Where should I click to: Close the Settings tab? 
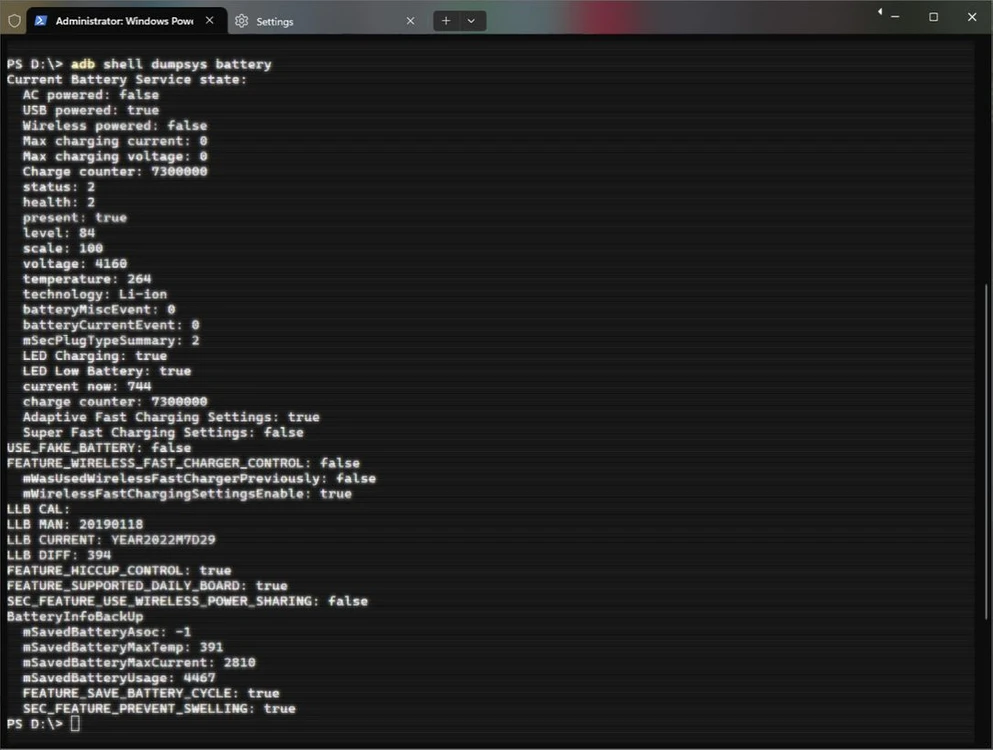(x=410, y=21)
